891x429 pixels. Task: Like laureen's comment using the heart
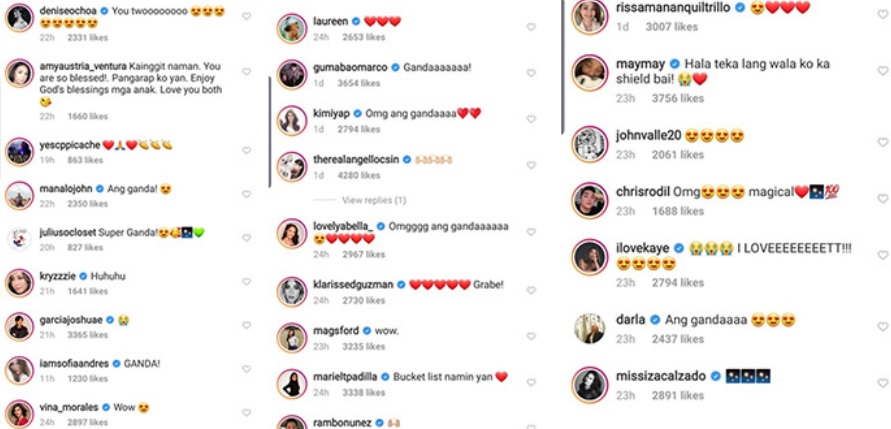[531, 27]
